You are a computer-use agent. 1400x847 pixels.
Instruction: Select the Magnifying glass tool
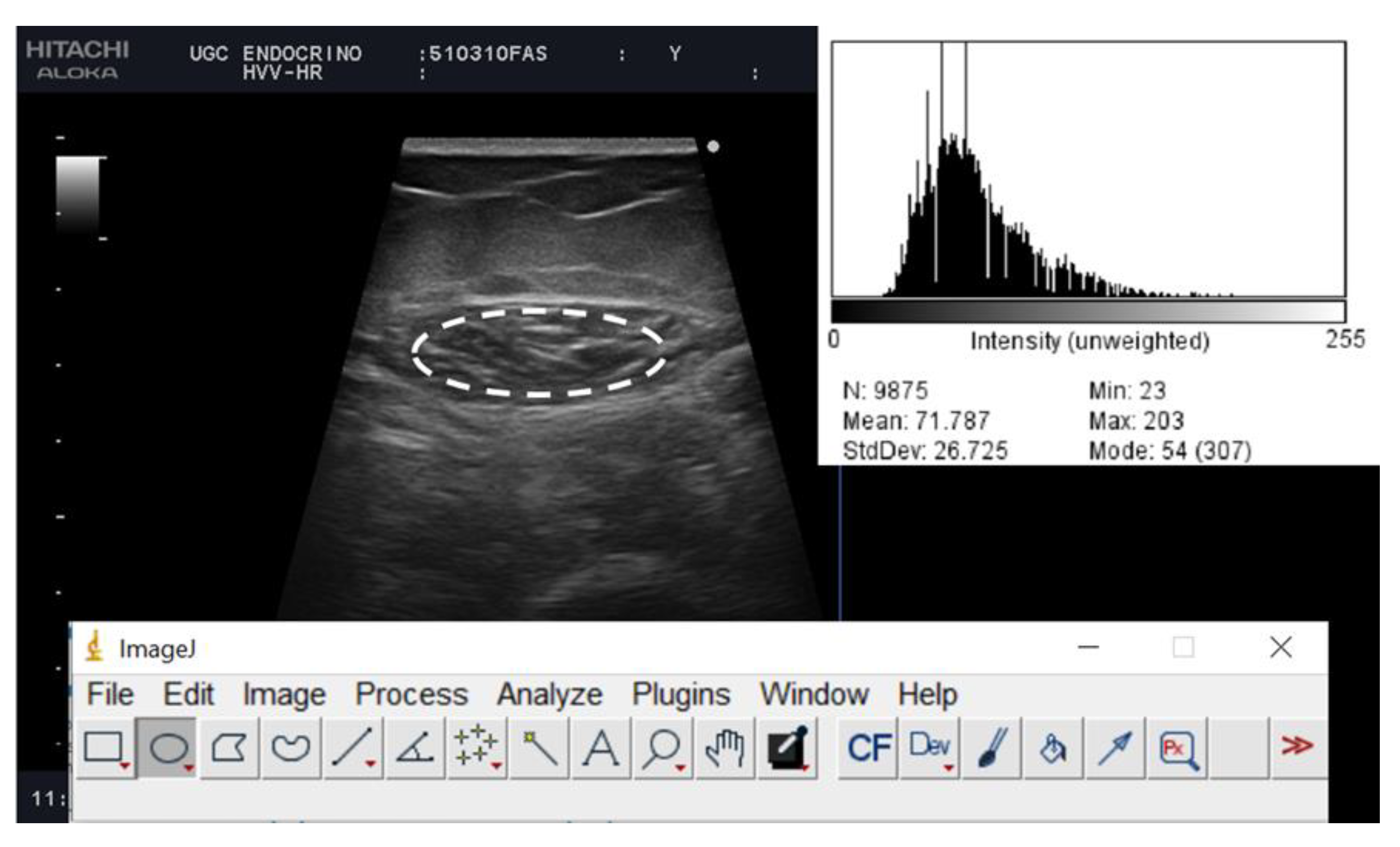[662, 748]
